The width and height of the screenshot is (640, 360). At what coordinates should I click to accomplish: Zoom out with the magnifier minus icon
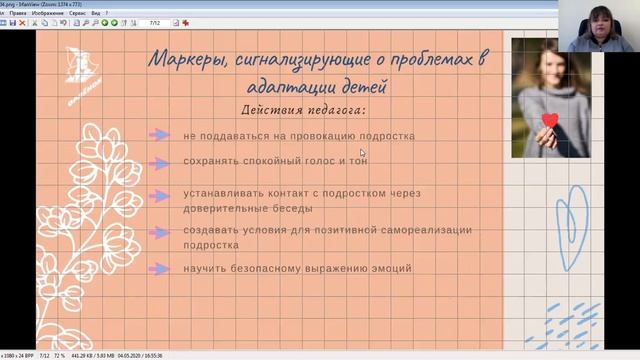click(95, 23)
